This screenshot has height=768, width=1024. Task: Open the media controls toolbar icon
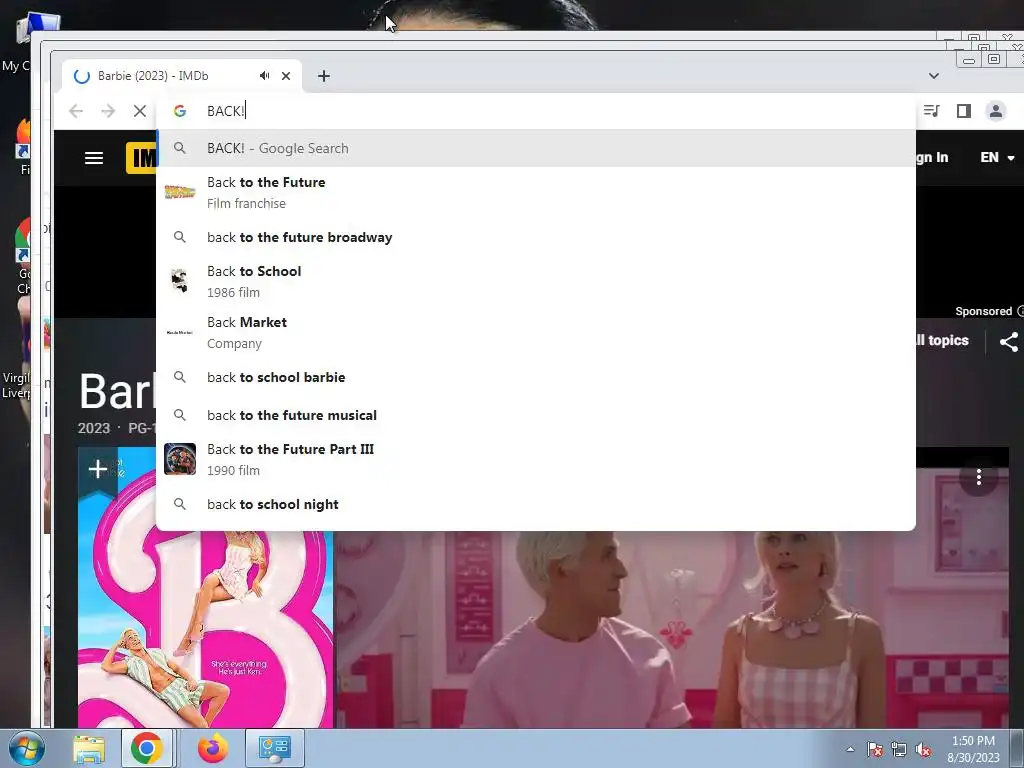932,111
